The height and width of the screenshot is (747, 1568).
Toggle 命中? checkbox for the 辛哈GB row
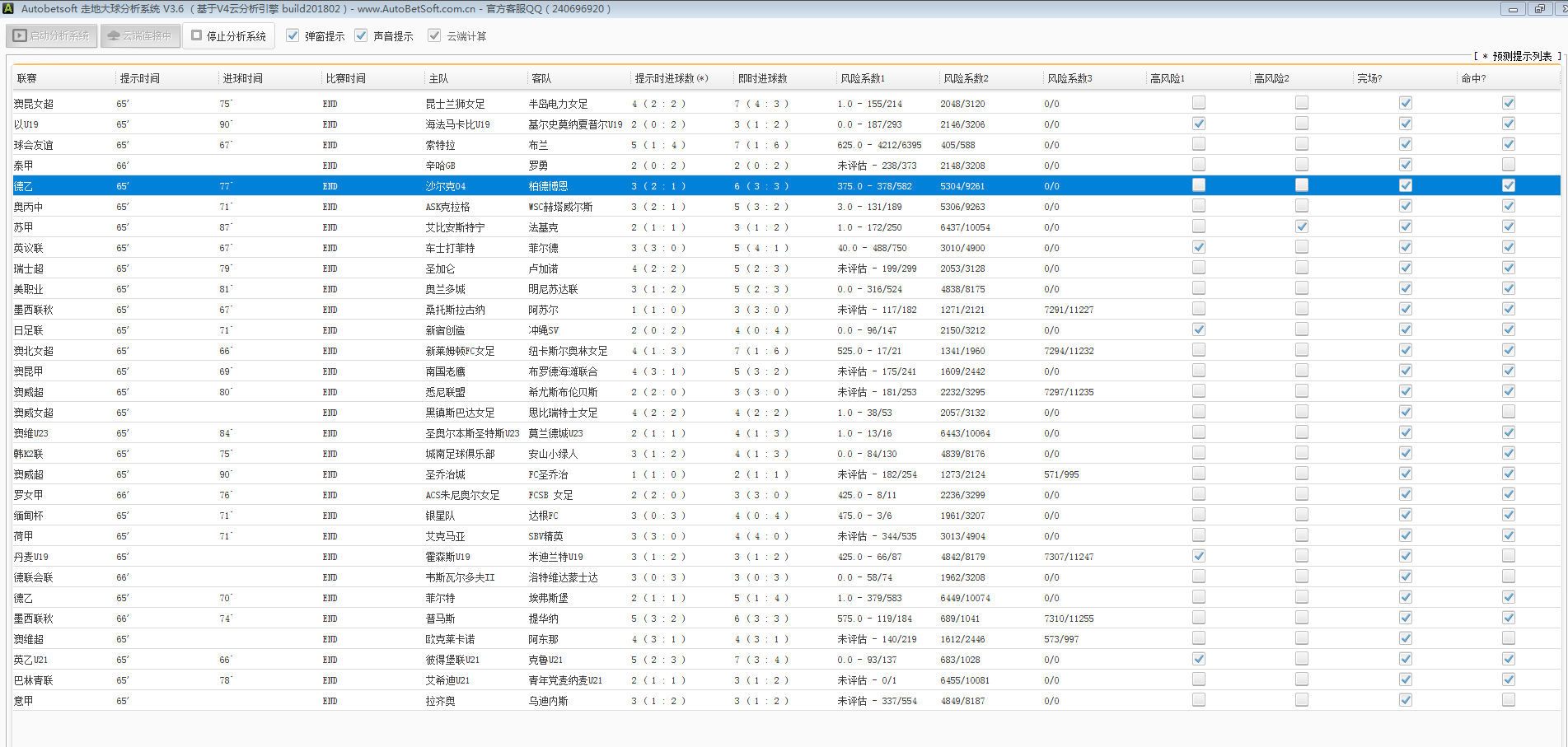[x=1508, y=165]
